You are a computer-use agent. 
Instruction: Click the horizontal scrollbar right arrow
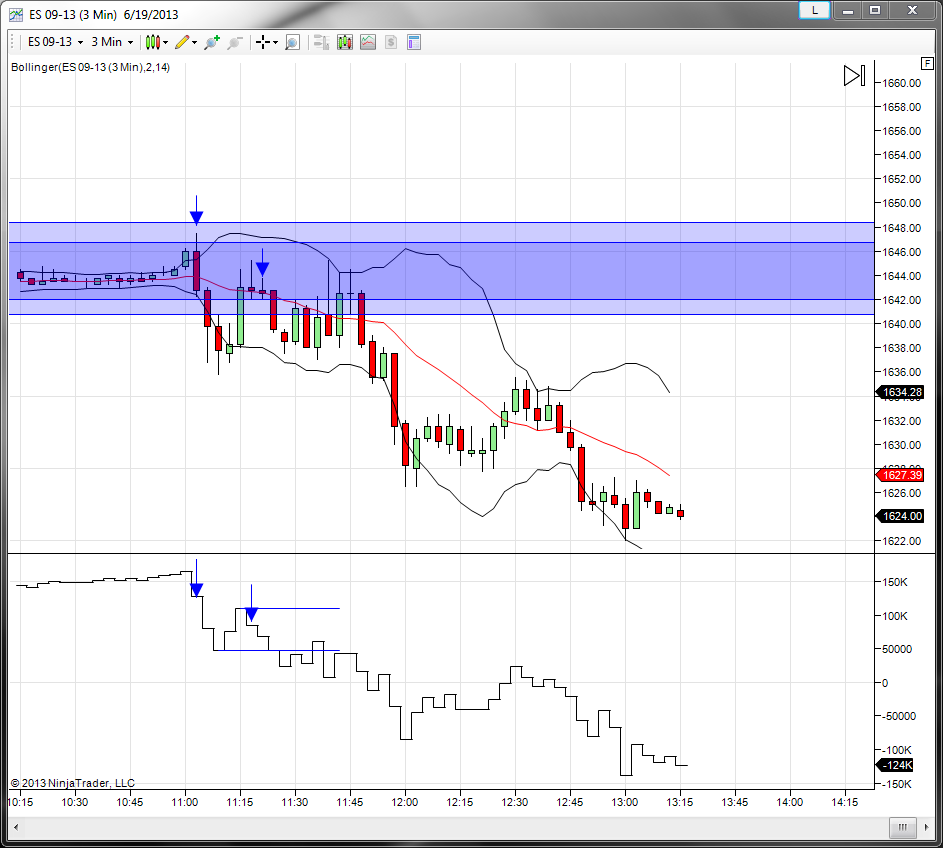(x=927, y=827)
